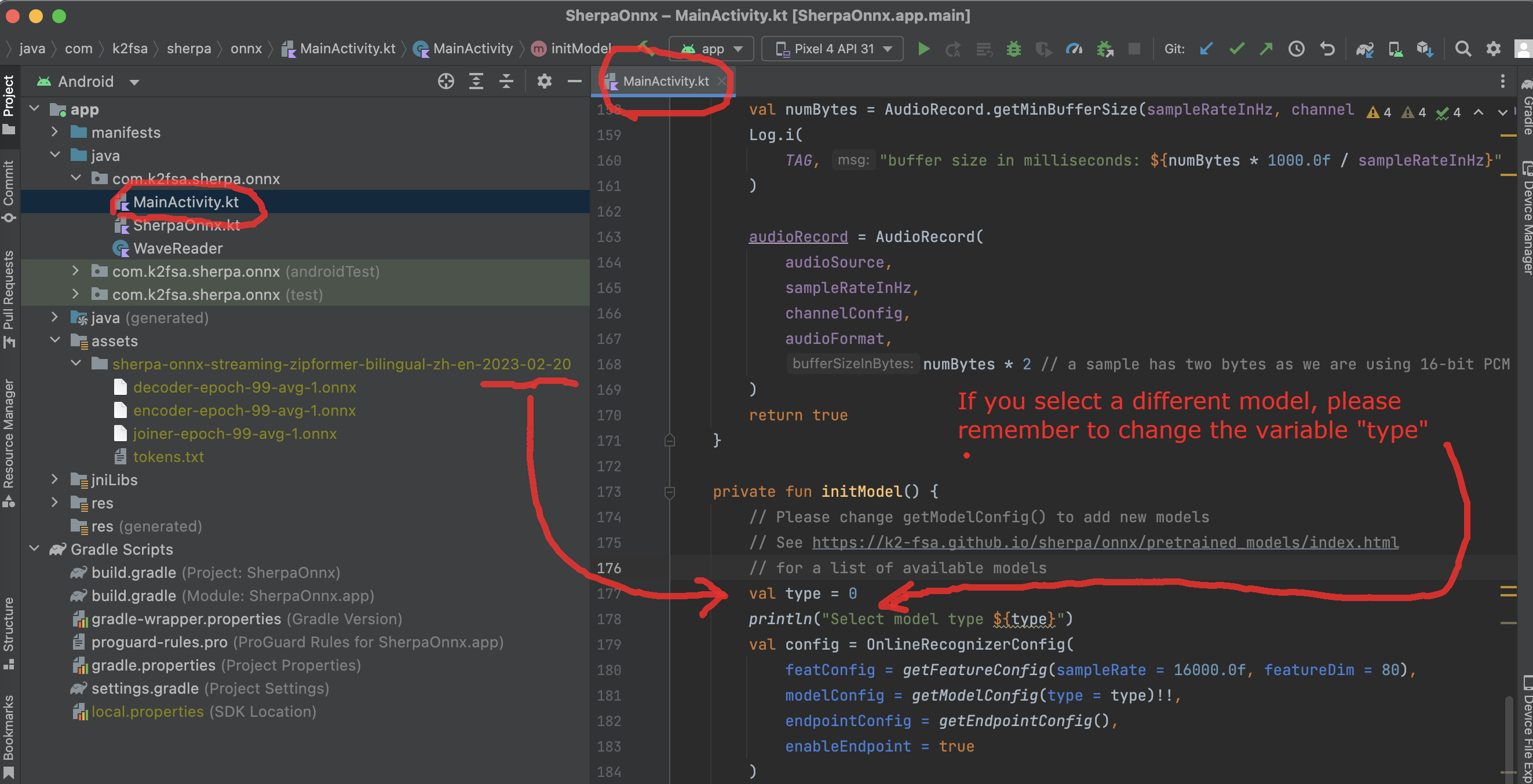Run the app with the green play button
This screenshot has height=784, width=1533.
pos(923,49)
